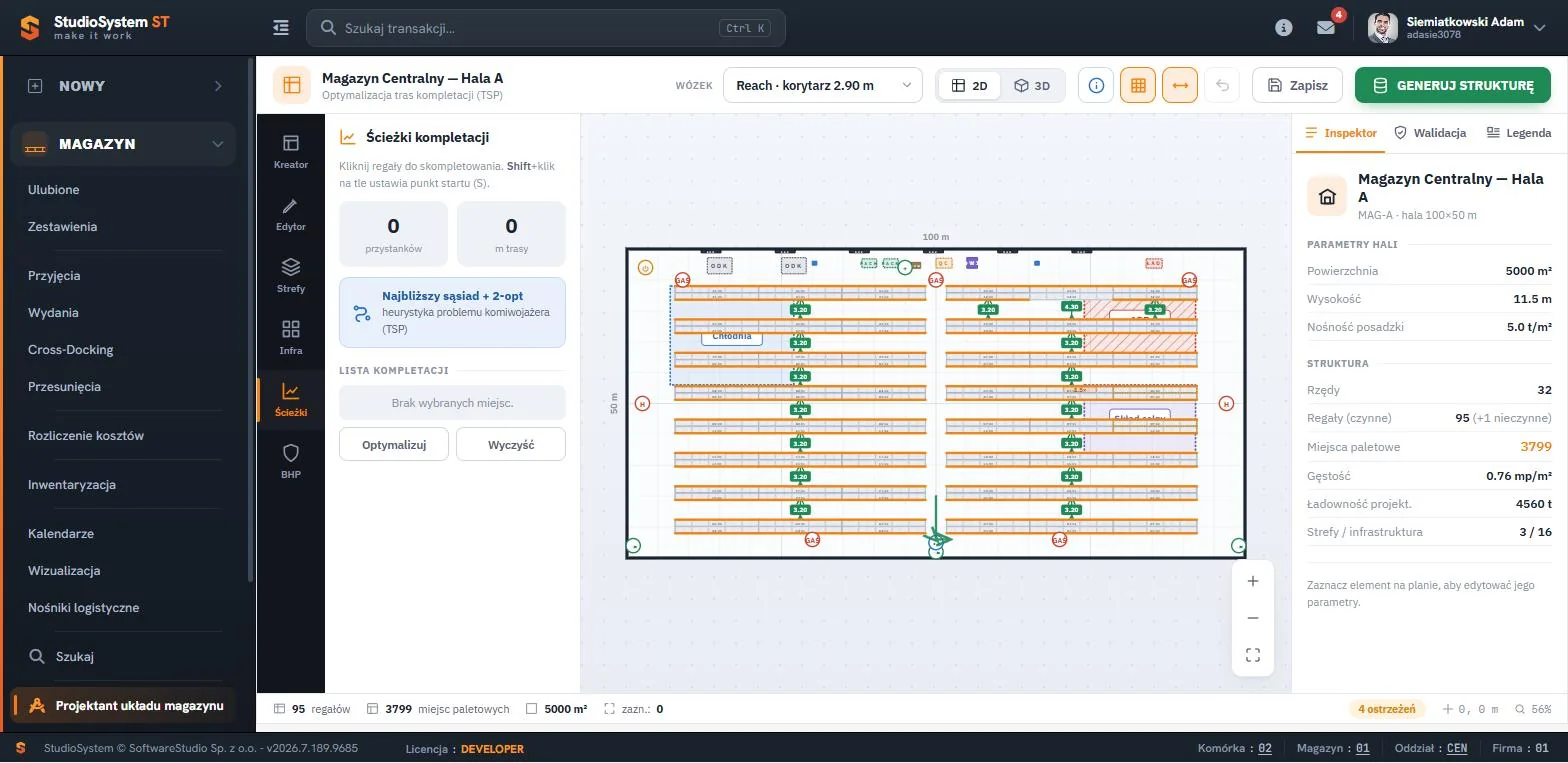
Task: Click the Zapisz save button
Action: pyautogui.click(x=1298, y=85)
